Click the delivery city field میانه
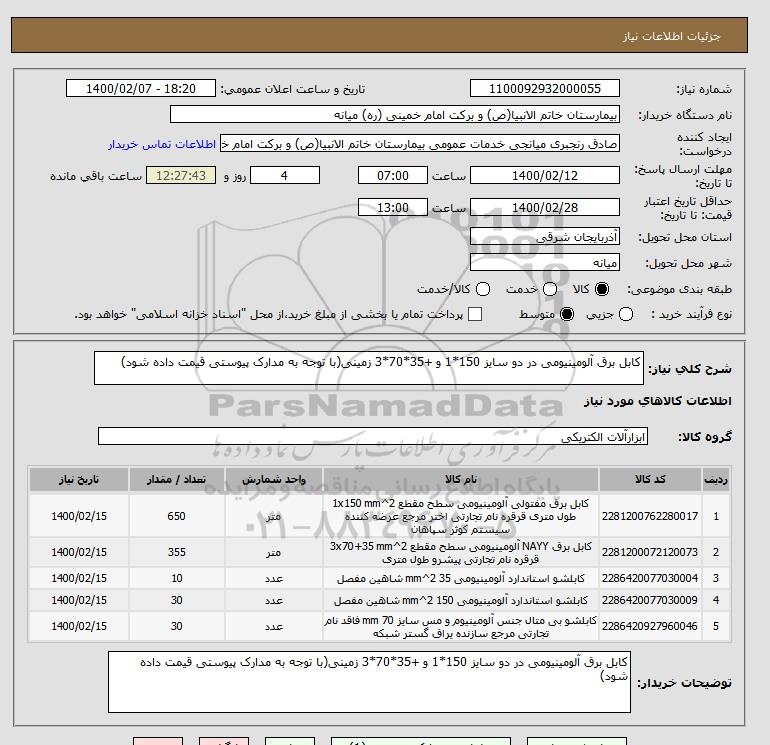The width and height of the screenshot is (770, 745). (545, 262)
